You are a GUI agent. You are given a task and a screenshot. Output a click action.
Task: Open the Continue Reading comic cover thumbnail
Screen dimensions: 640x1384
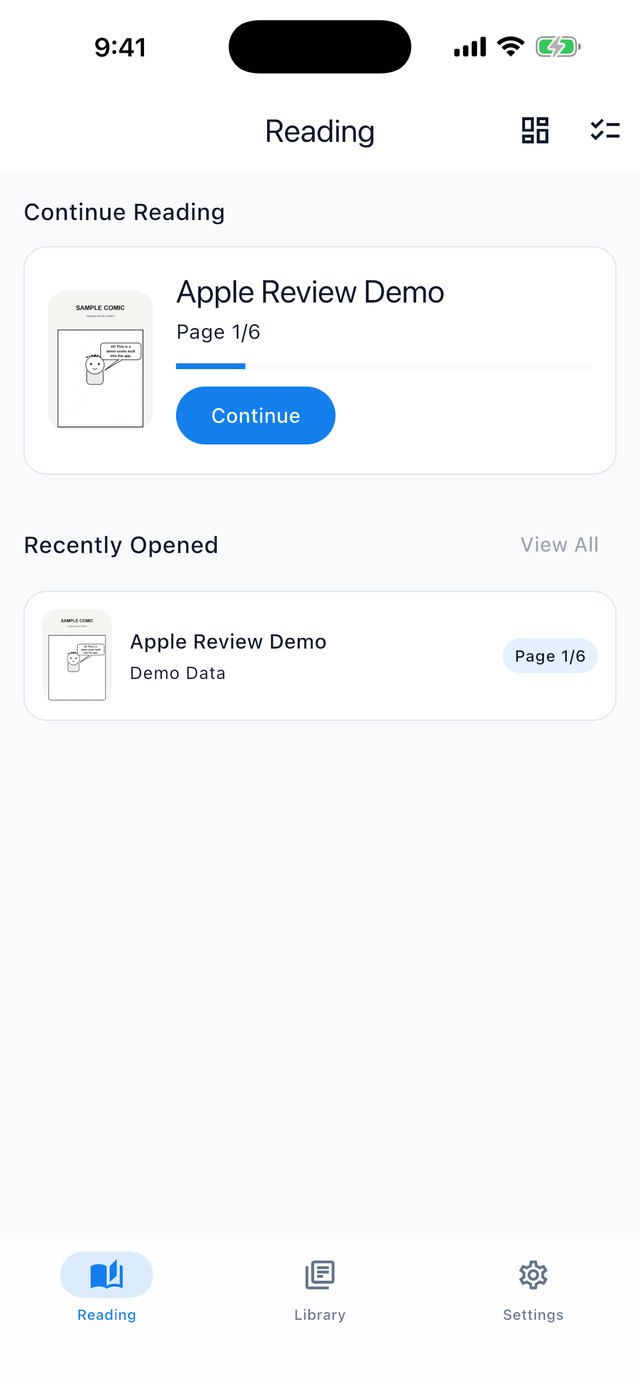[x=100, y=360]
